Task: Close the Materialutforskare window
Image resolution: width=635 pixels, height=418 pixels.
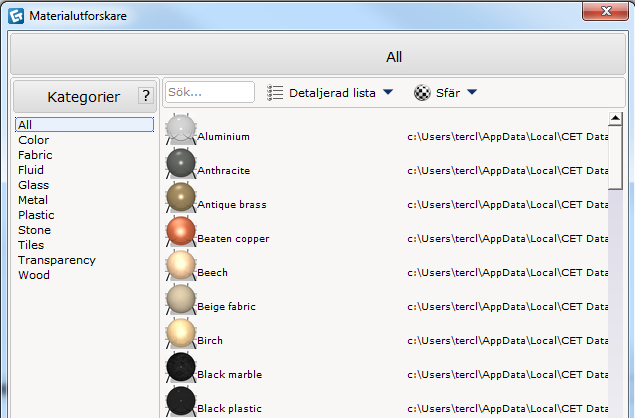Action: [x=605, y=11]
